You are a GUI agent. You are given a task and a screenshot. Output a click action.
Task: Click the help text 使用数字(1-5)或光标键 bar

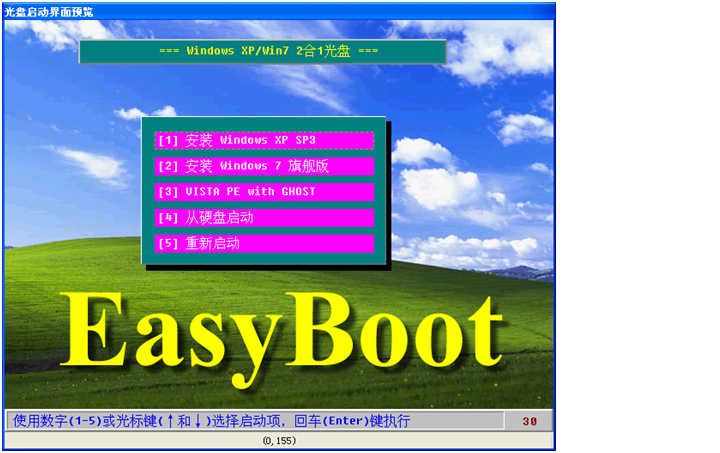coord(255,421)
